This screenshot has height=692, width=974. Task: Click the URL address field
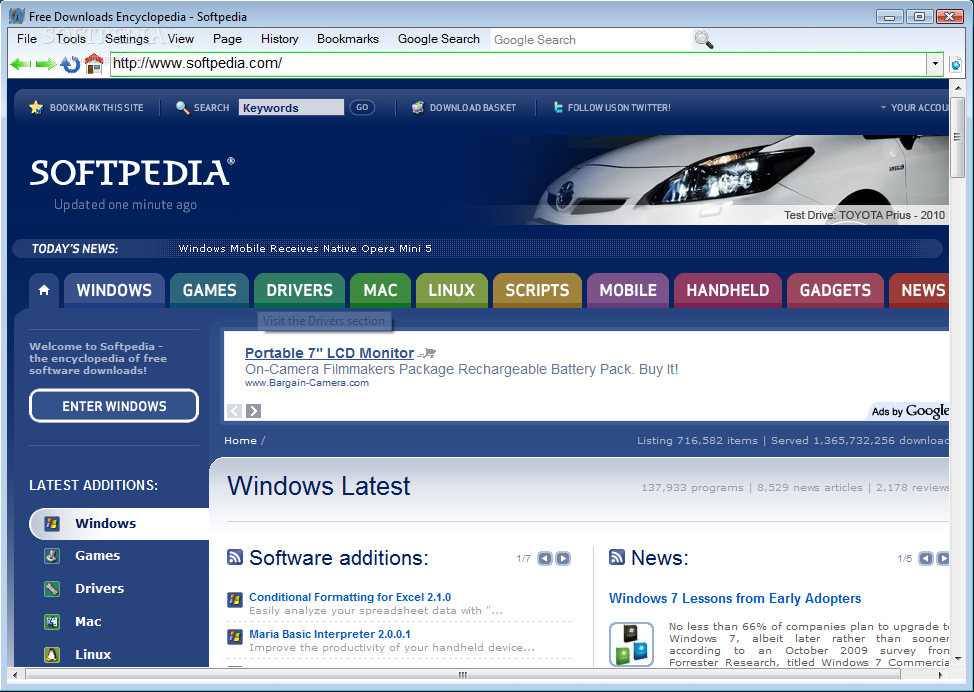point(519,64)
